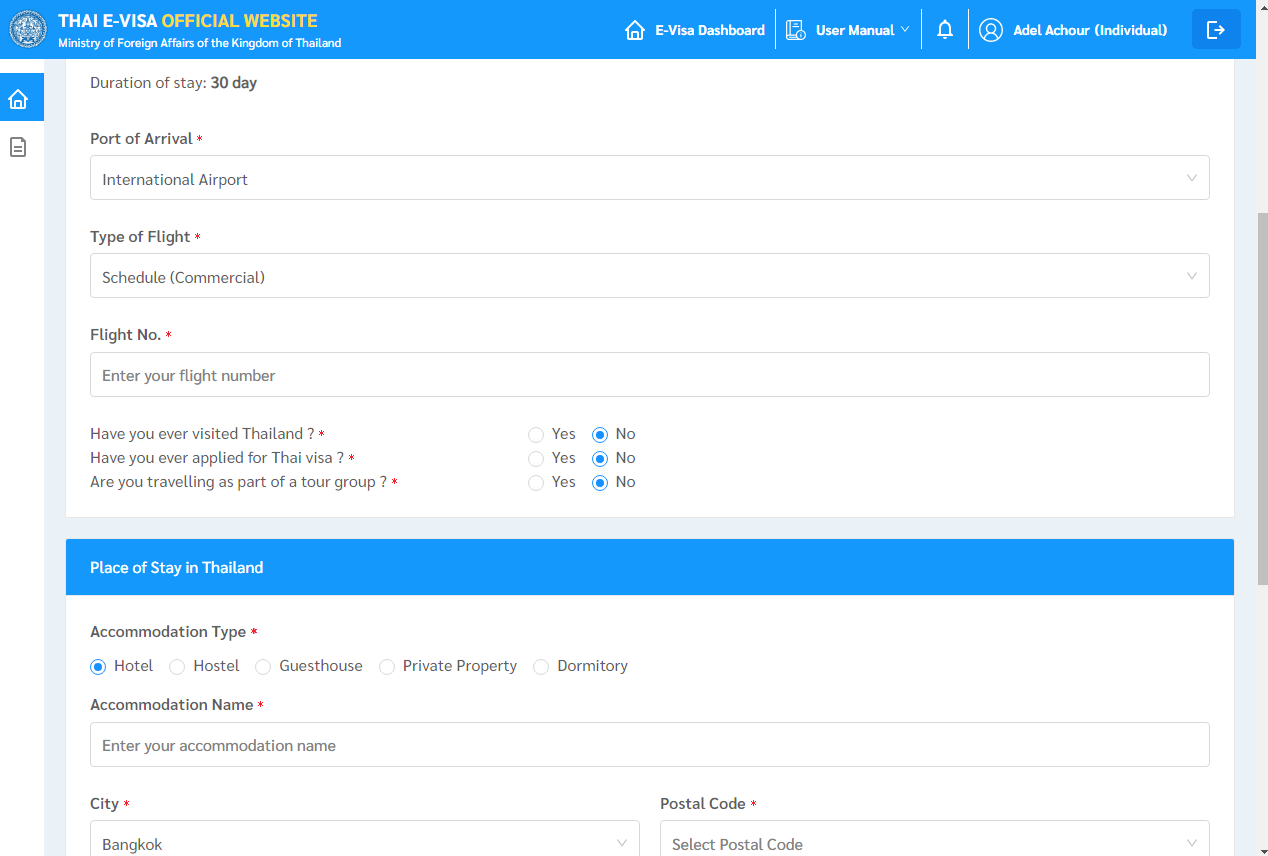
Task: Open the Type of Flight dropdown
Action: 649,276
